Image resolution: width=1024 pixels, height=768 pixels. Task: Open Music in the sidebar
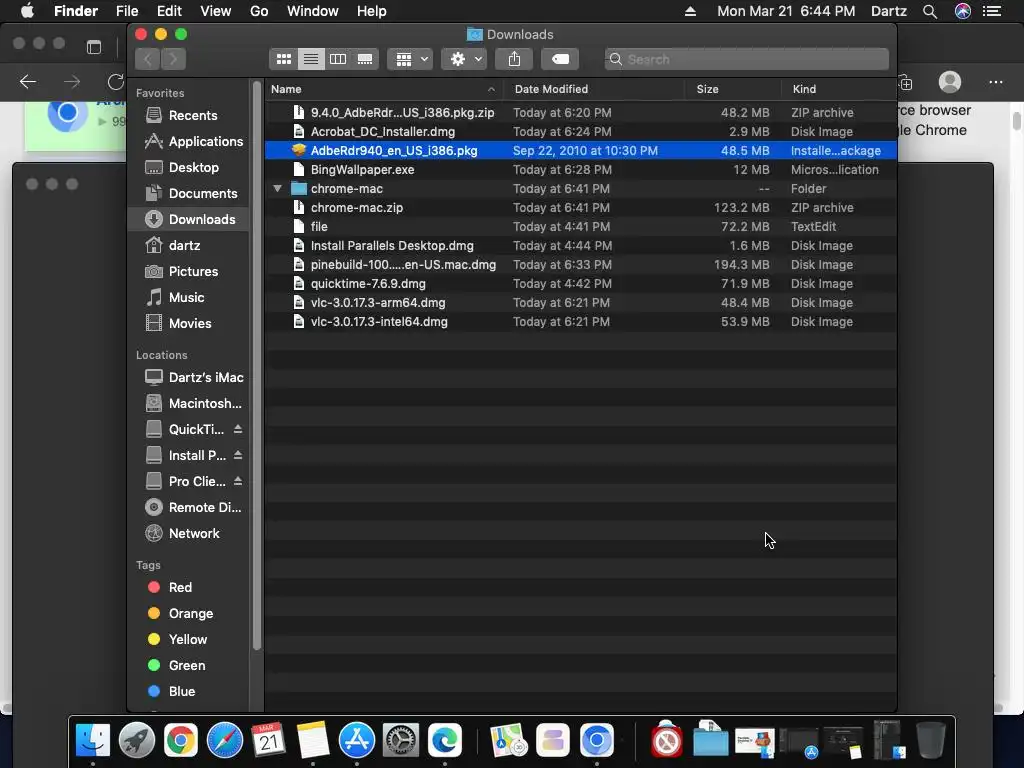pos(186,298)
